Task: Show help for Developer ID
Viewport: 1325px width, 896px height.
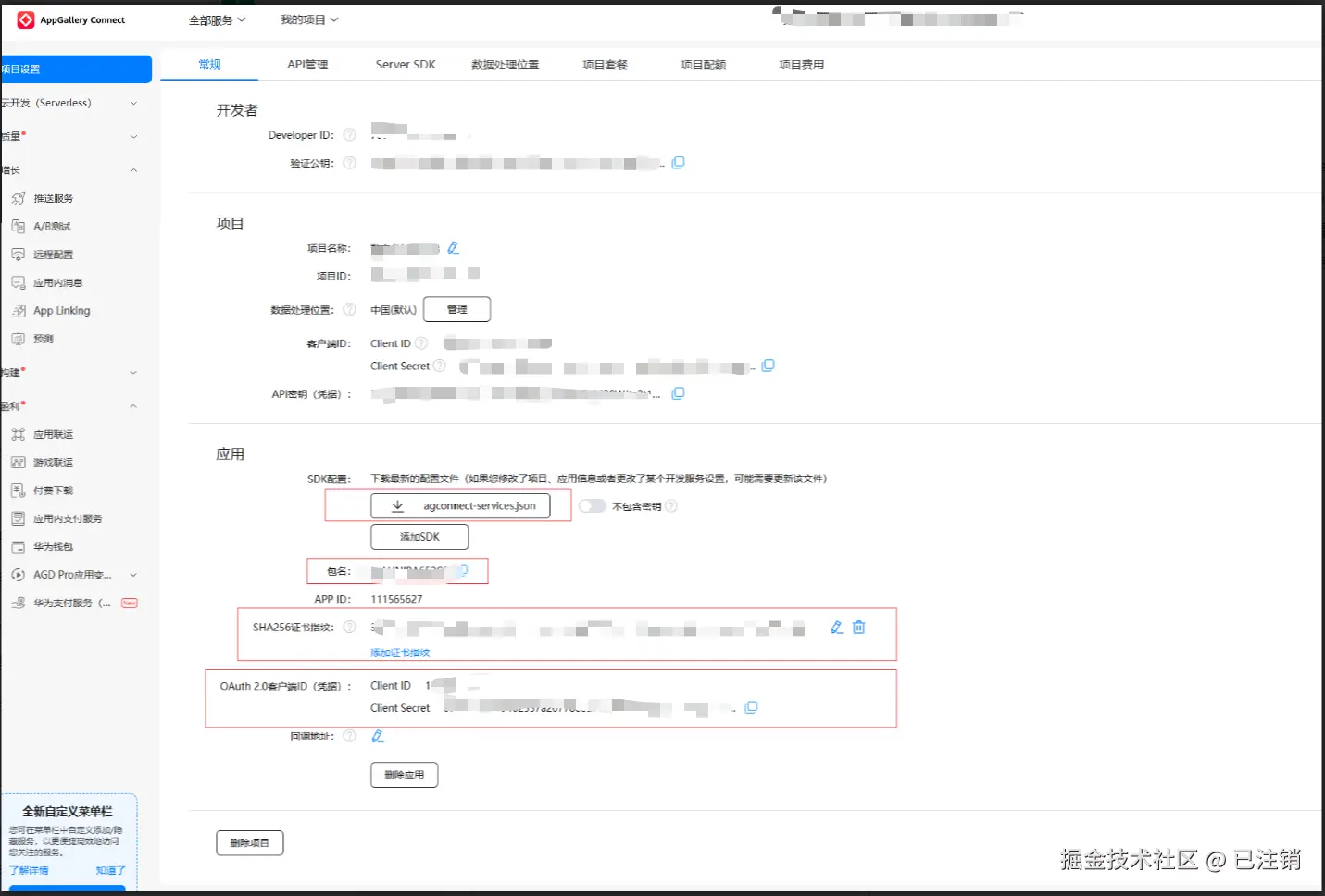Action: pyautogui.click(x=349, y=135)
